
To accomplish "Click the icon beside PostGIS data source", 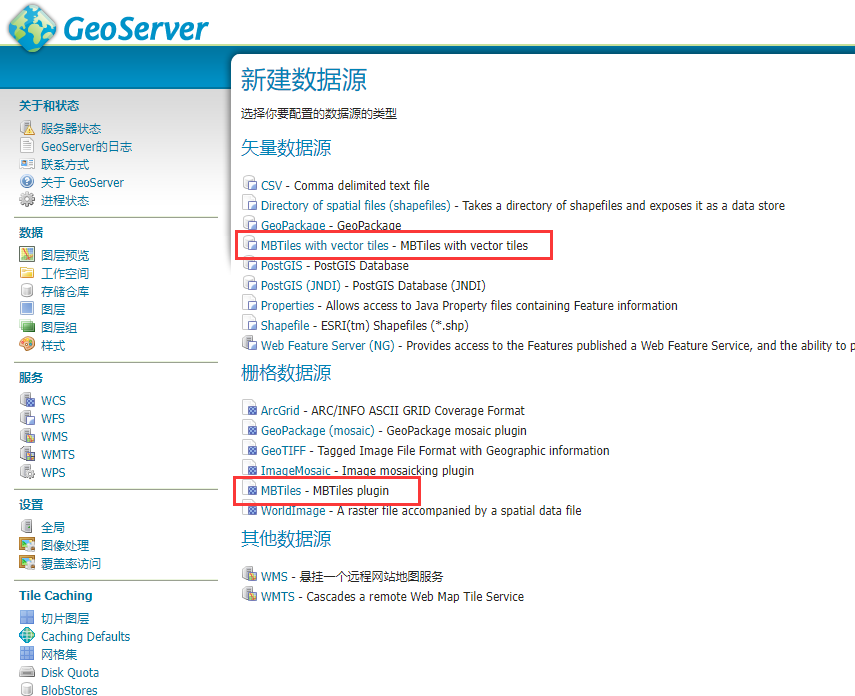I will [250, 265].
